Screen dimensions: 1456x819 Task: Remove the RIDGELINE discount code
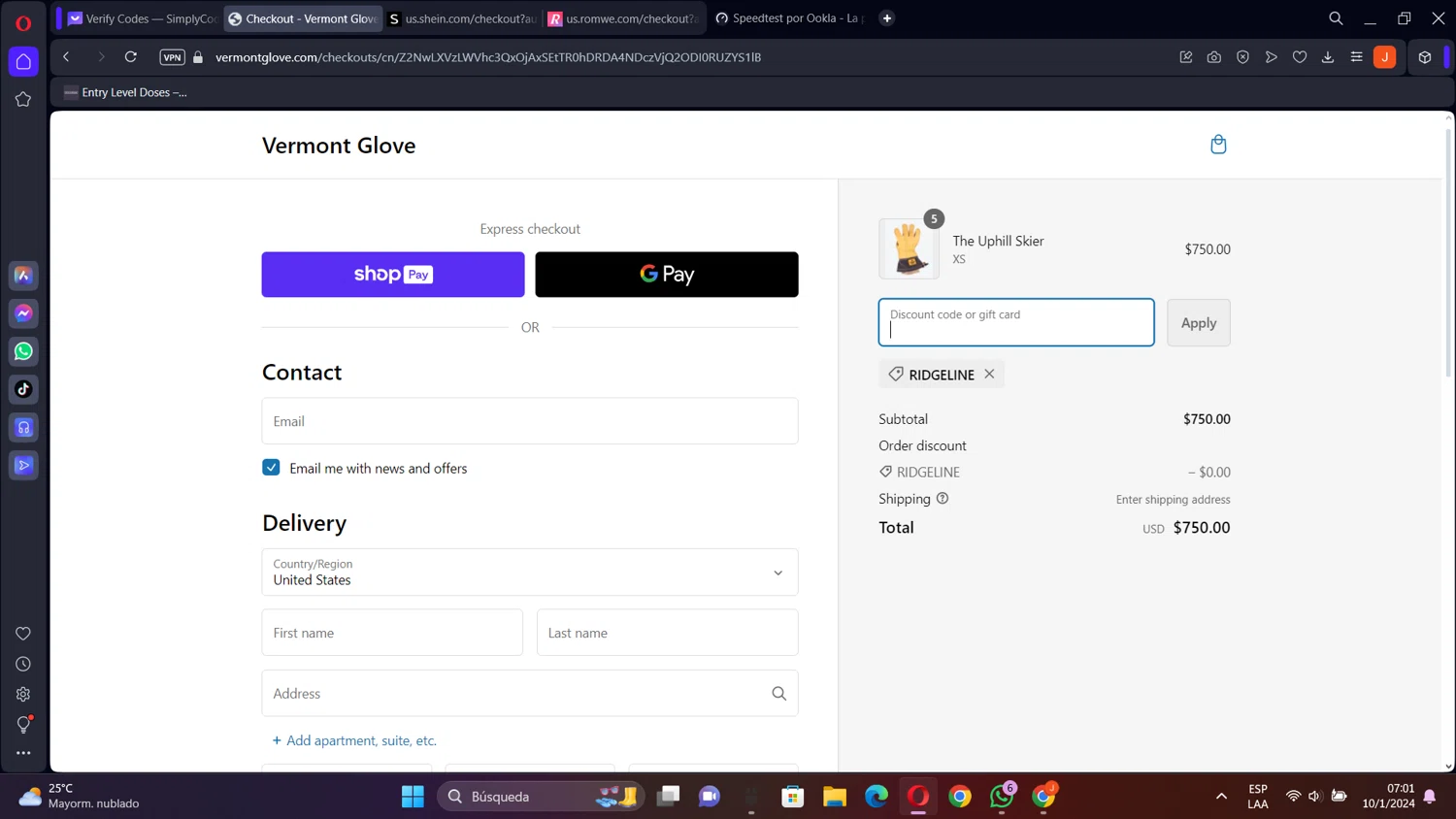tap(989, 374)
